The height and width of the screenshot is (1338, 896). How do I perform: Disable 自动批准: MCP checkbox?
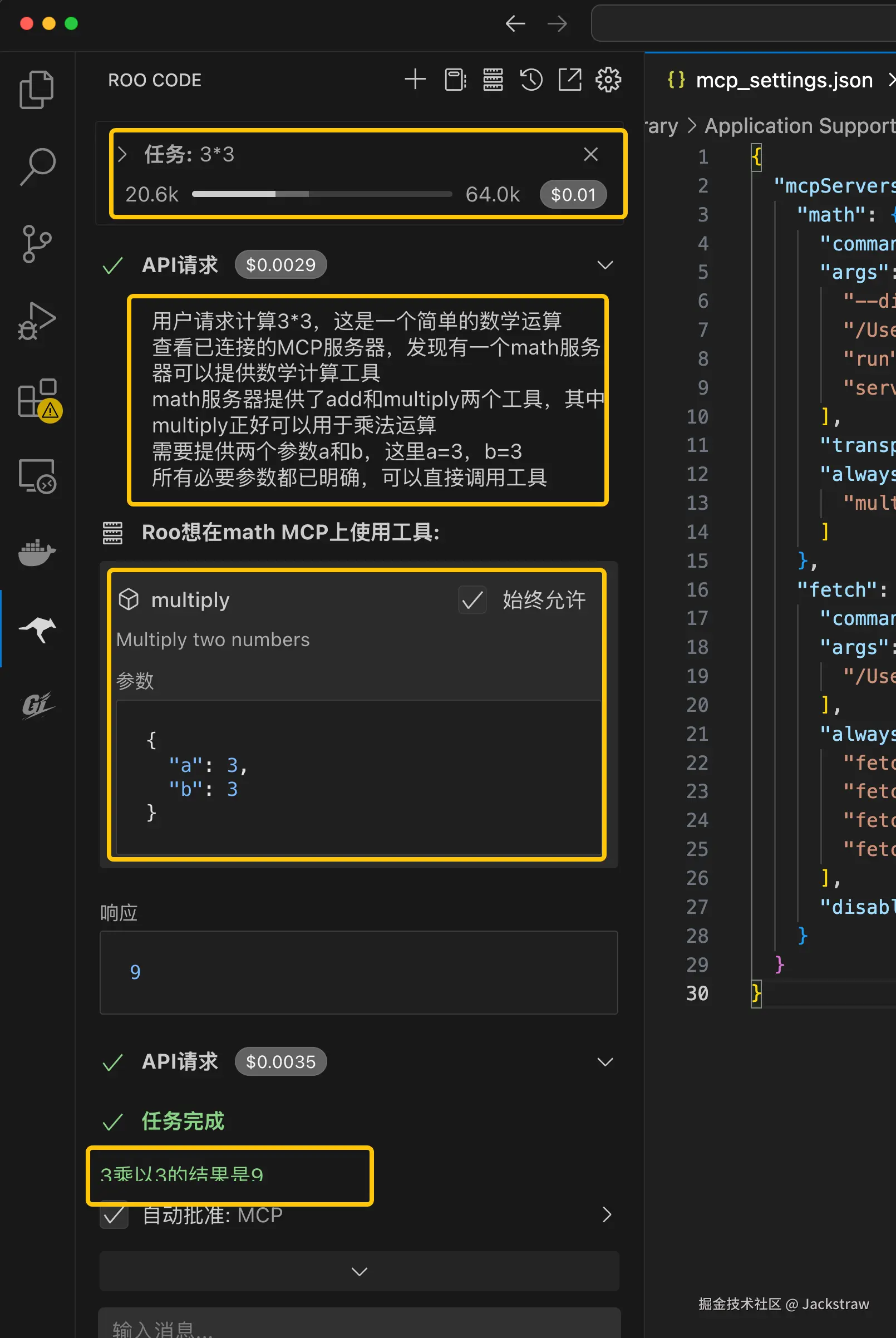tap(114, 1214)
